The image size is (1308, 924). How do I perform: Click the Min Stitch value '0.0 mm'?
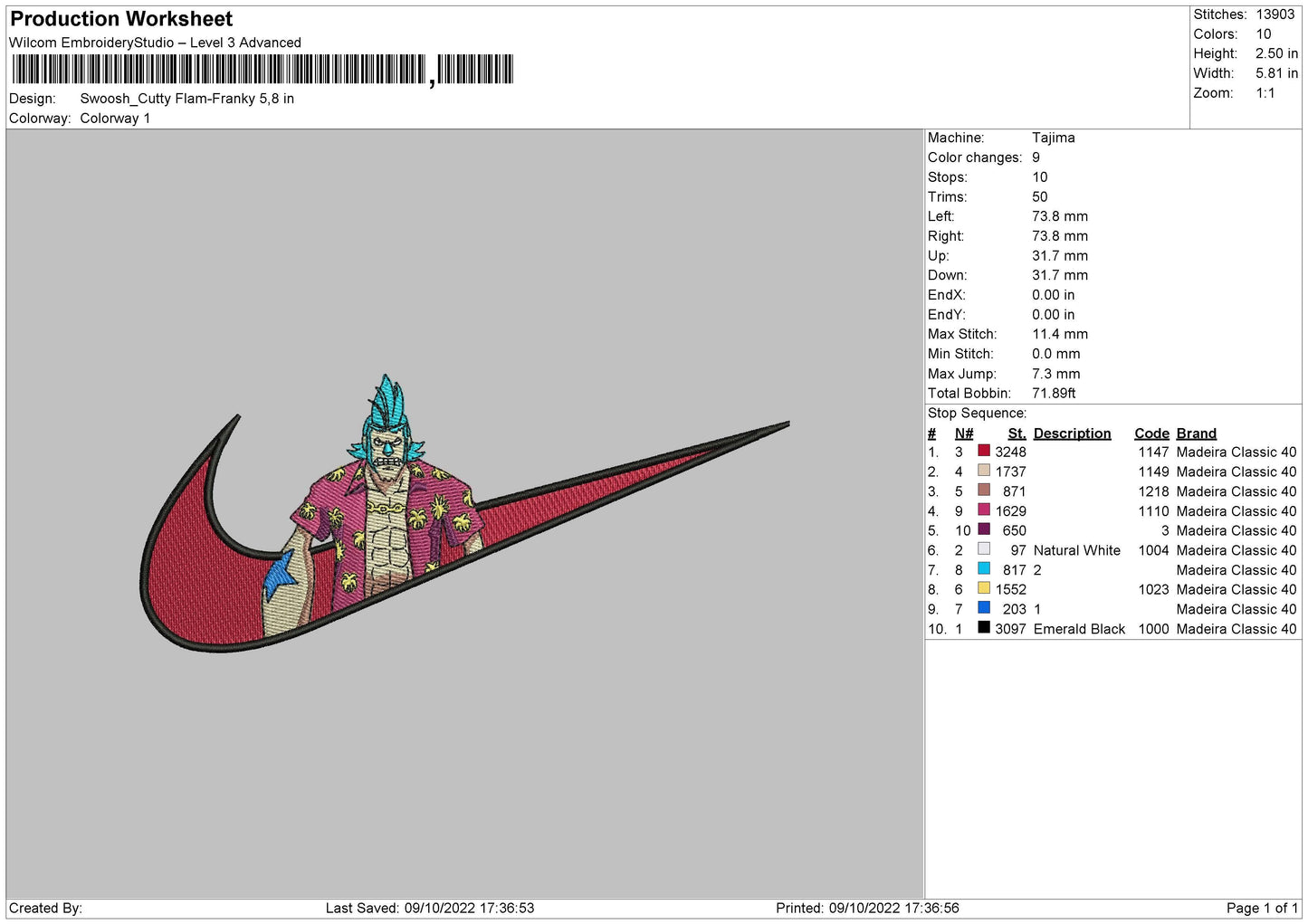1056,354
